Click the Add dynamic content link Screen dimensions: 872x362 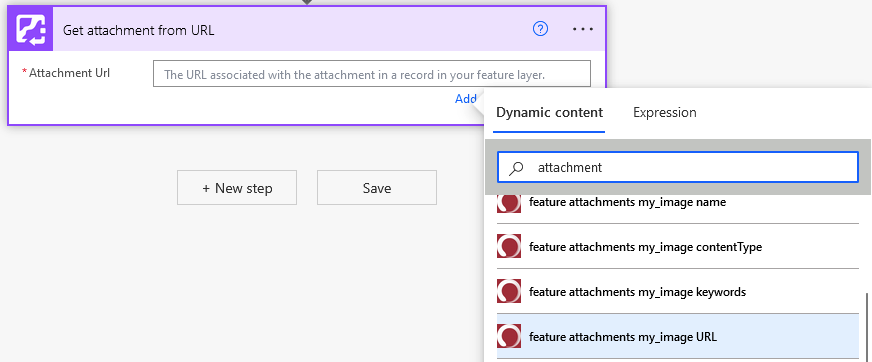(466, 99)
